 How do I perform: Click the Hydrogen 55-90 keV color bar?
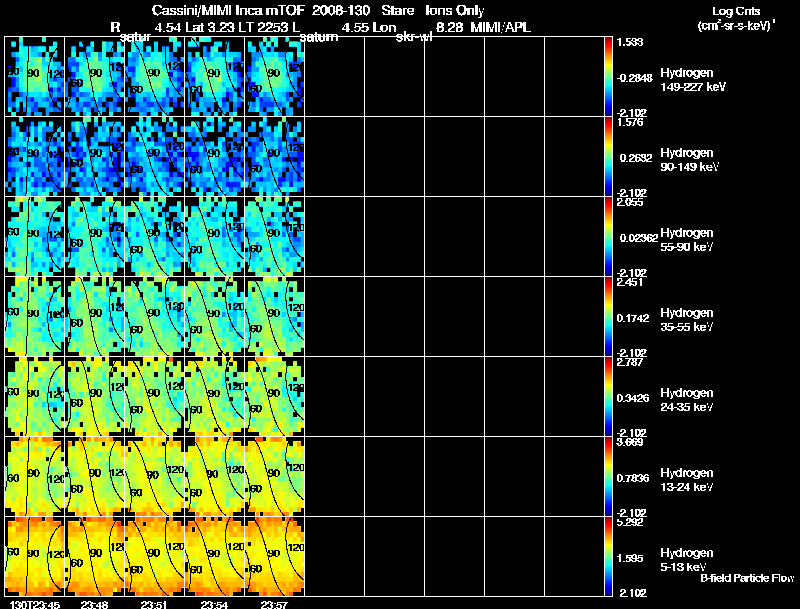608,237
